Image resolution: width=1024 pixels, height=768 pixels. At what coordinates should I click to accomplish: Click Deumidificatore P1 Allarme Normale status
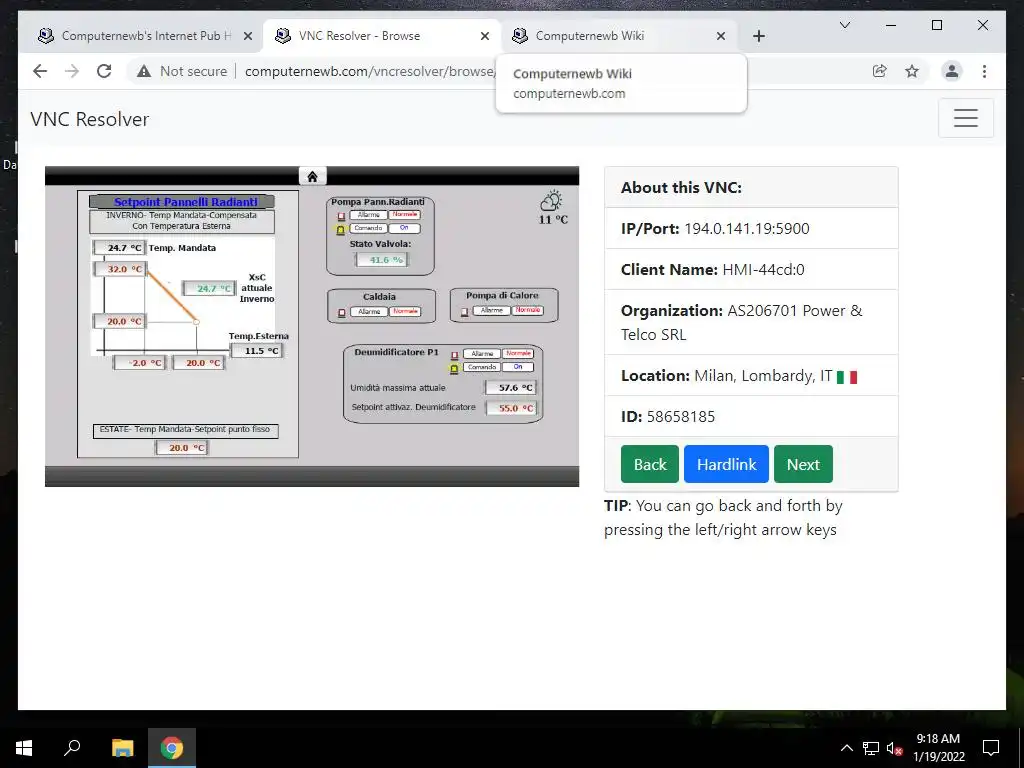point(518,353)
